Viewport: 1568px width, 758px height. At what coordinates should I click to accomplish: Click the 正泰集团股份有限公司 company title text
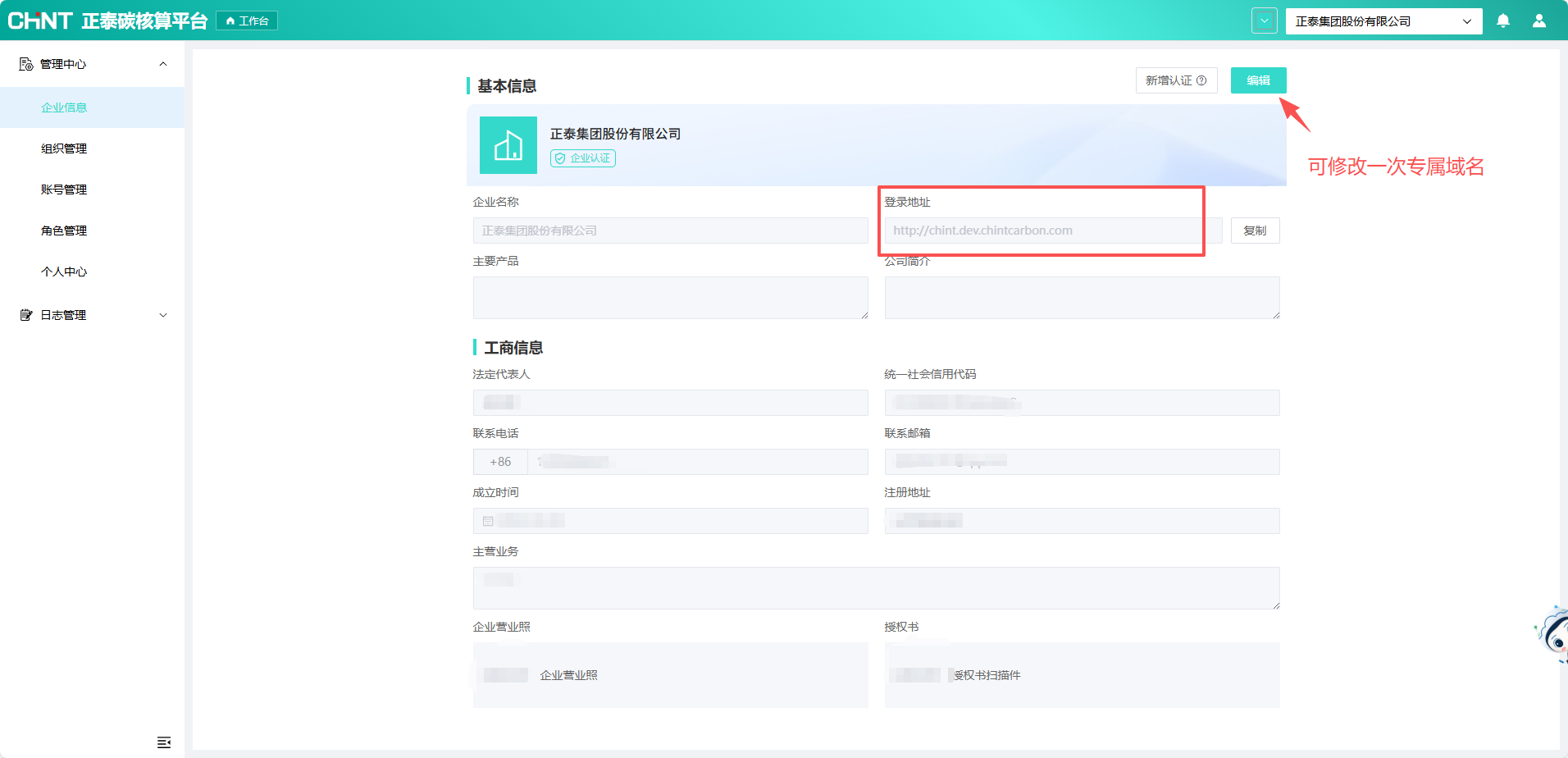click(x=615, y=134)
